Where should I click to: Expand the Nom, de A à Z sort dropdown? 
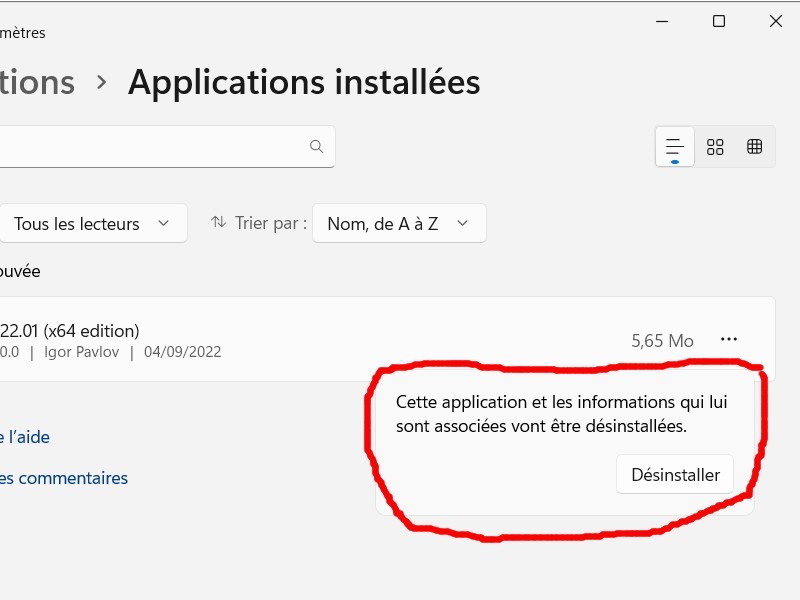click(x=399, y=224)
